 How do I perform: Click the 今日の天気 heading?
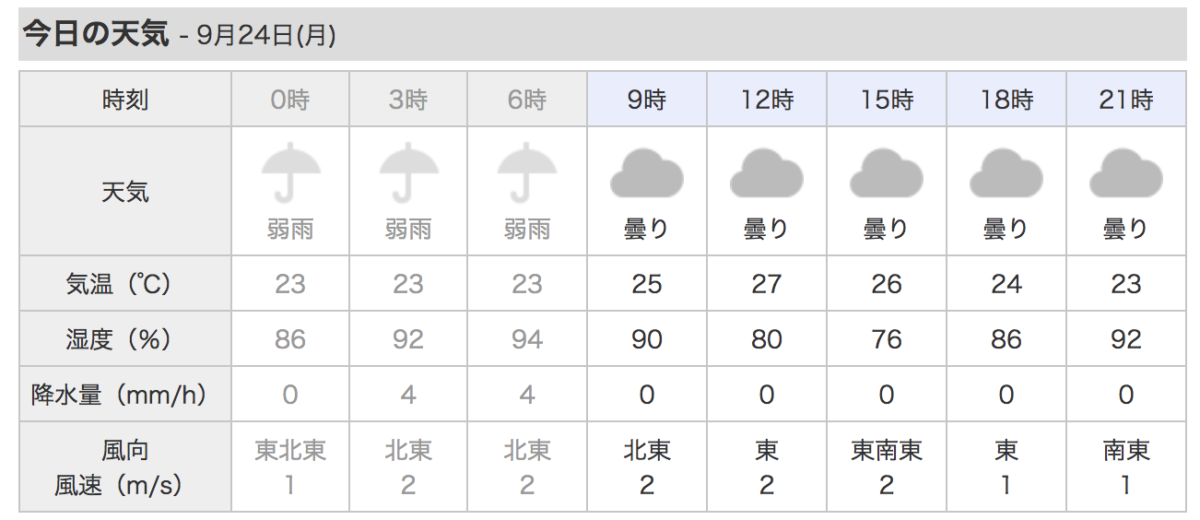[96, 33]
